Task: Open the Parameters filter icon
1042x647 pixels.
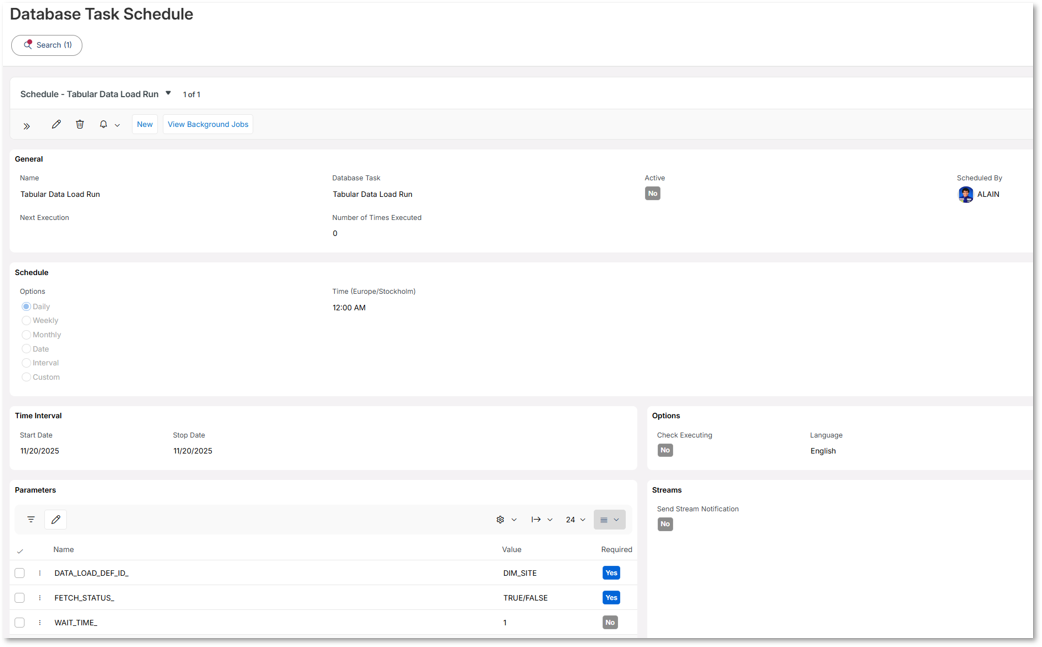Action: pos(31,519)
